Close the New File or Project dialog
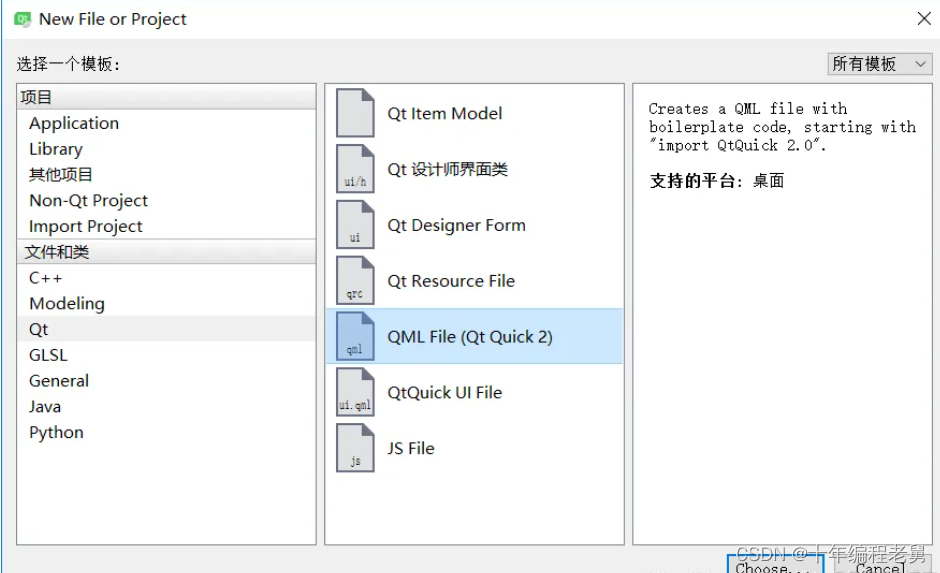 tap(924, 19)
